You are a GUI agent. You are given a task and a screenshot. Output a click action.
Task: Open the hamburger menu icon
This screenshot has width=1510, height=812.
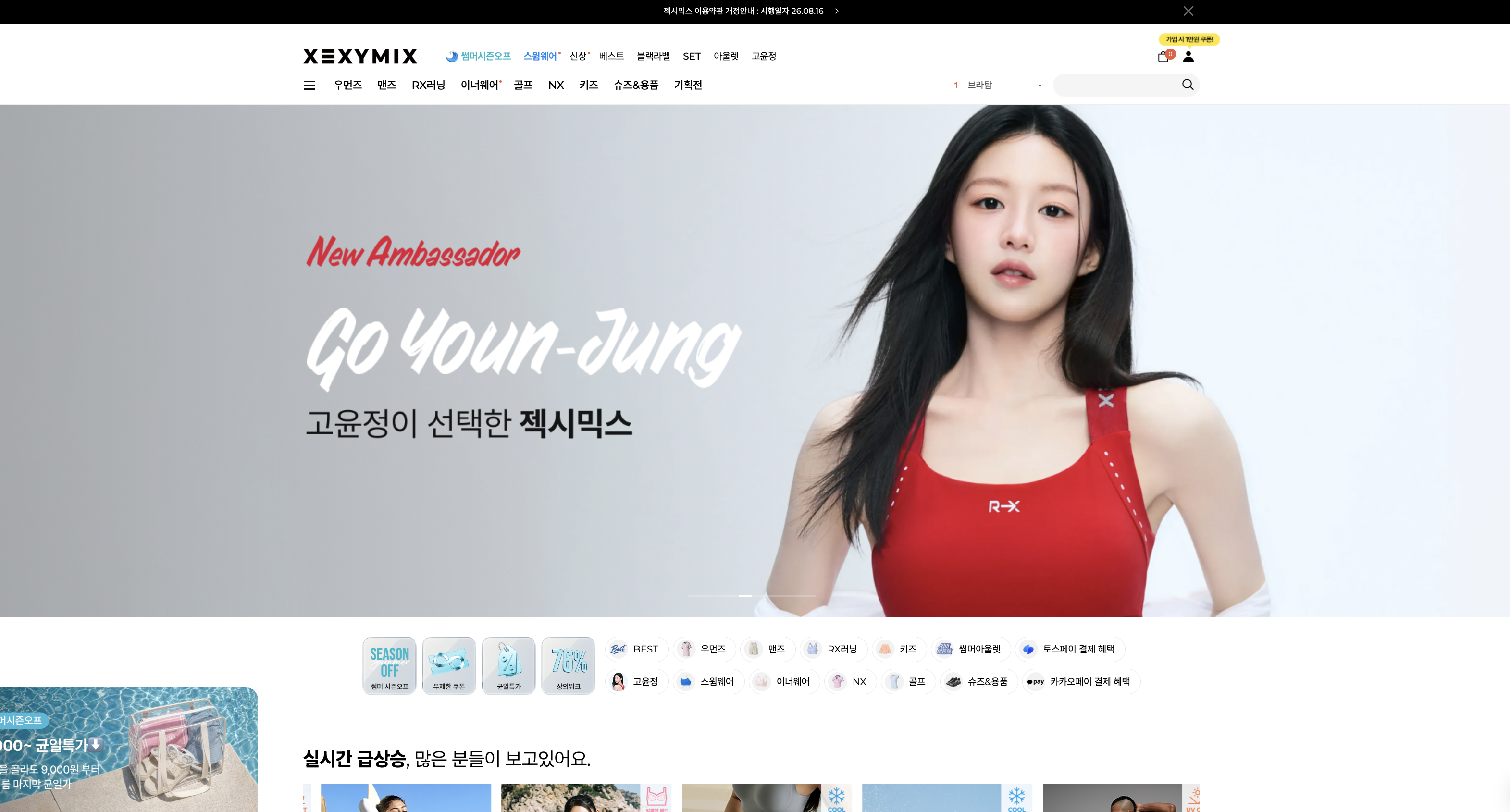pos(309,85)
